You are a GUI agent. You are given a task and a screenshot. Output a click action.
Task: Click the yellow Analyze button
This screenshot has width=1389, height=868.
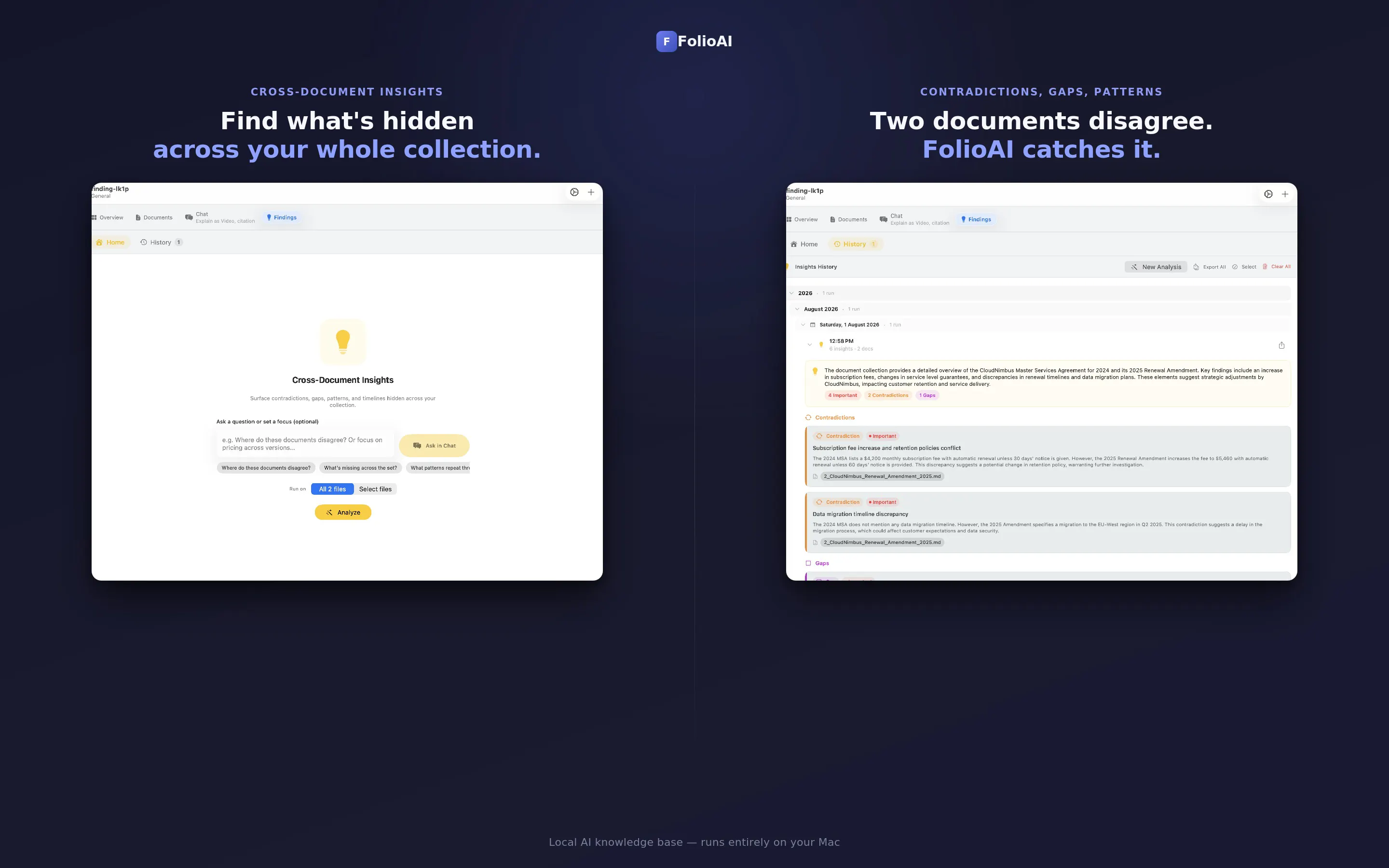pyautogui.click(x=342, y=512)
